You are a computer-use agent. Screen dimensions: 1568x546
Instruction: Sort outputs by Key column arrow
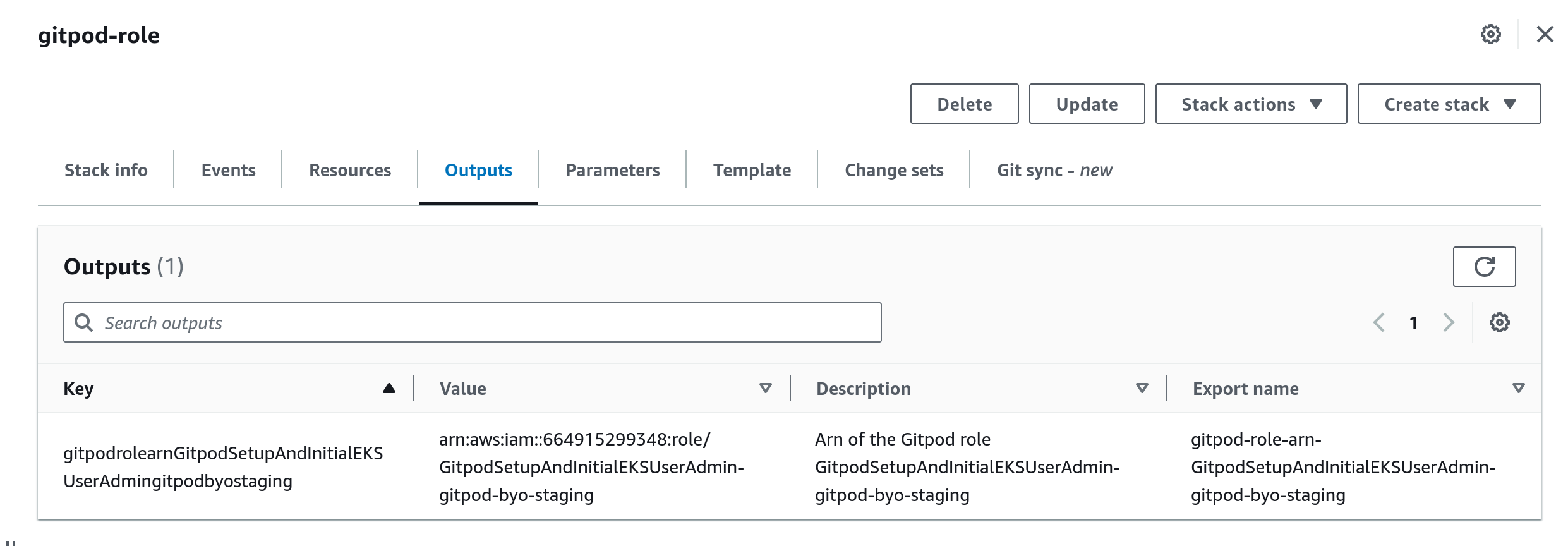coord(389,388)
